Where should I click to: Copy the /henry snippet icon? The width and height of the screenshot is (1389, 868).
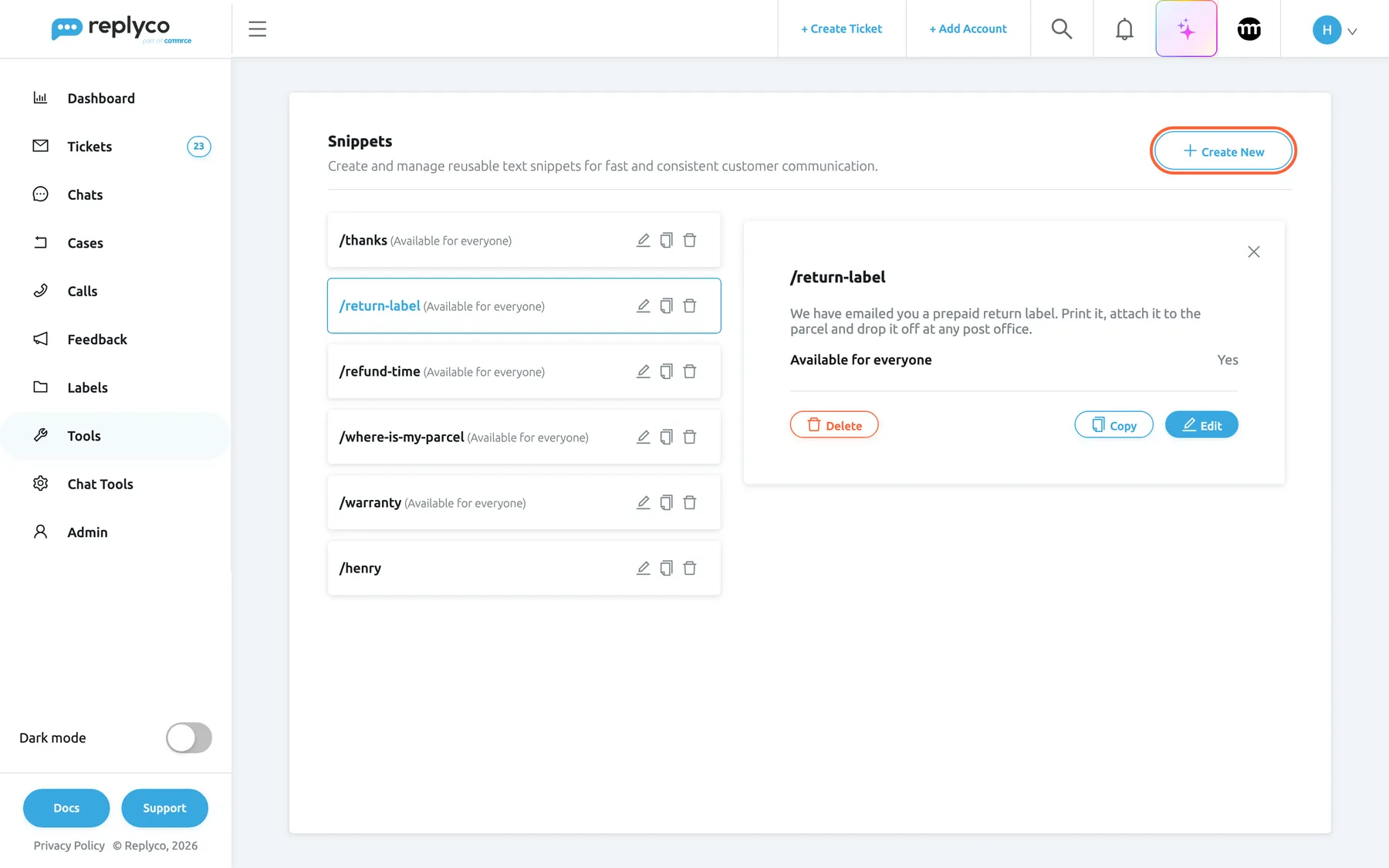[x=667, y=568]
